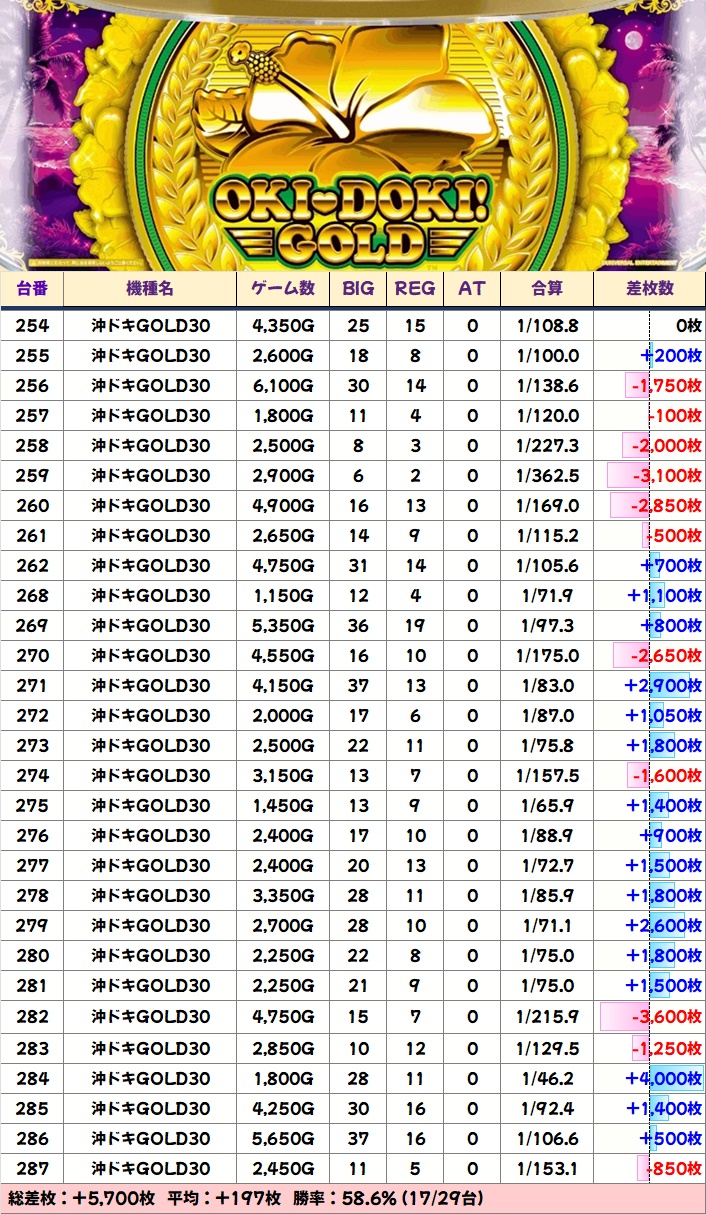Click the +900枚 difference value
The image size is (706, 1214).
(x=672, y=835)
